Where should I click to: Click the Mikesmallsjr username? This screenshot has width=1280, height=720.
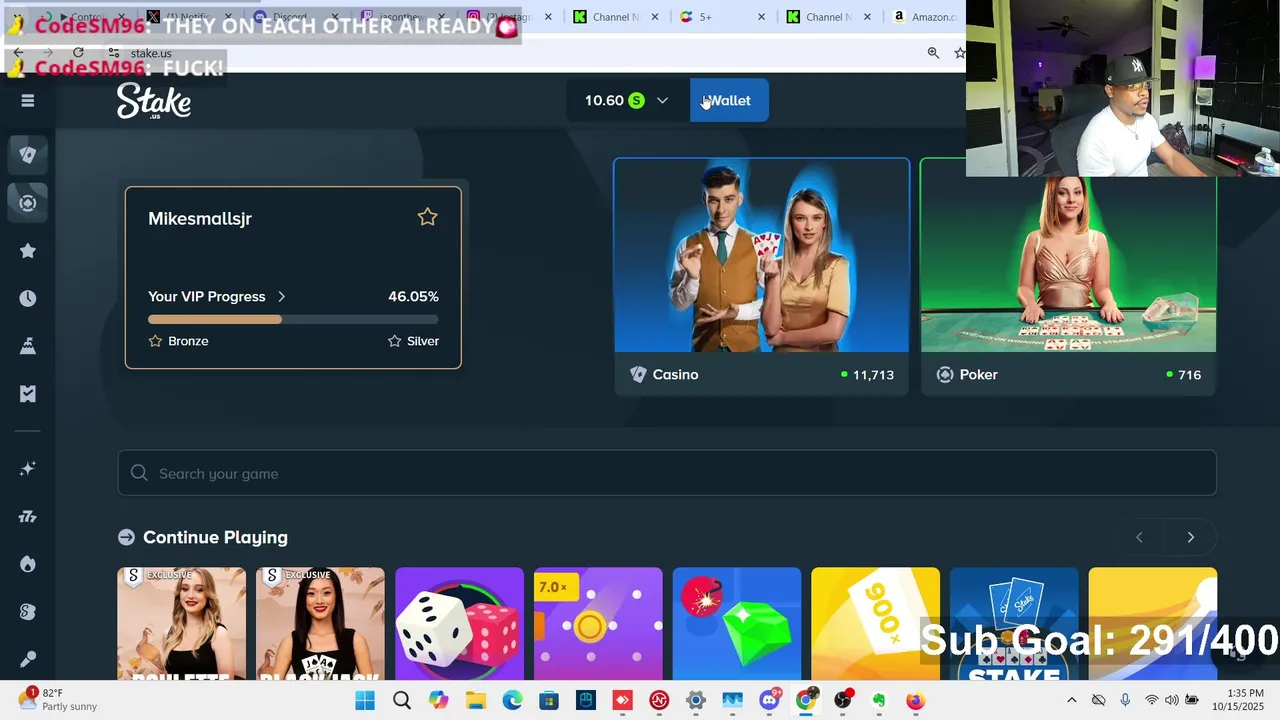[x=200, y=218]
